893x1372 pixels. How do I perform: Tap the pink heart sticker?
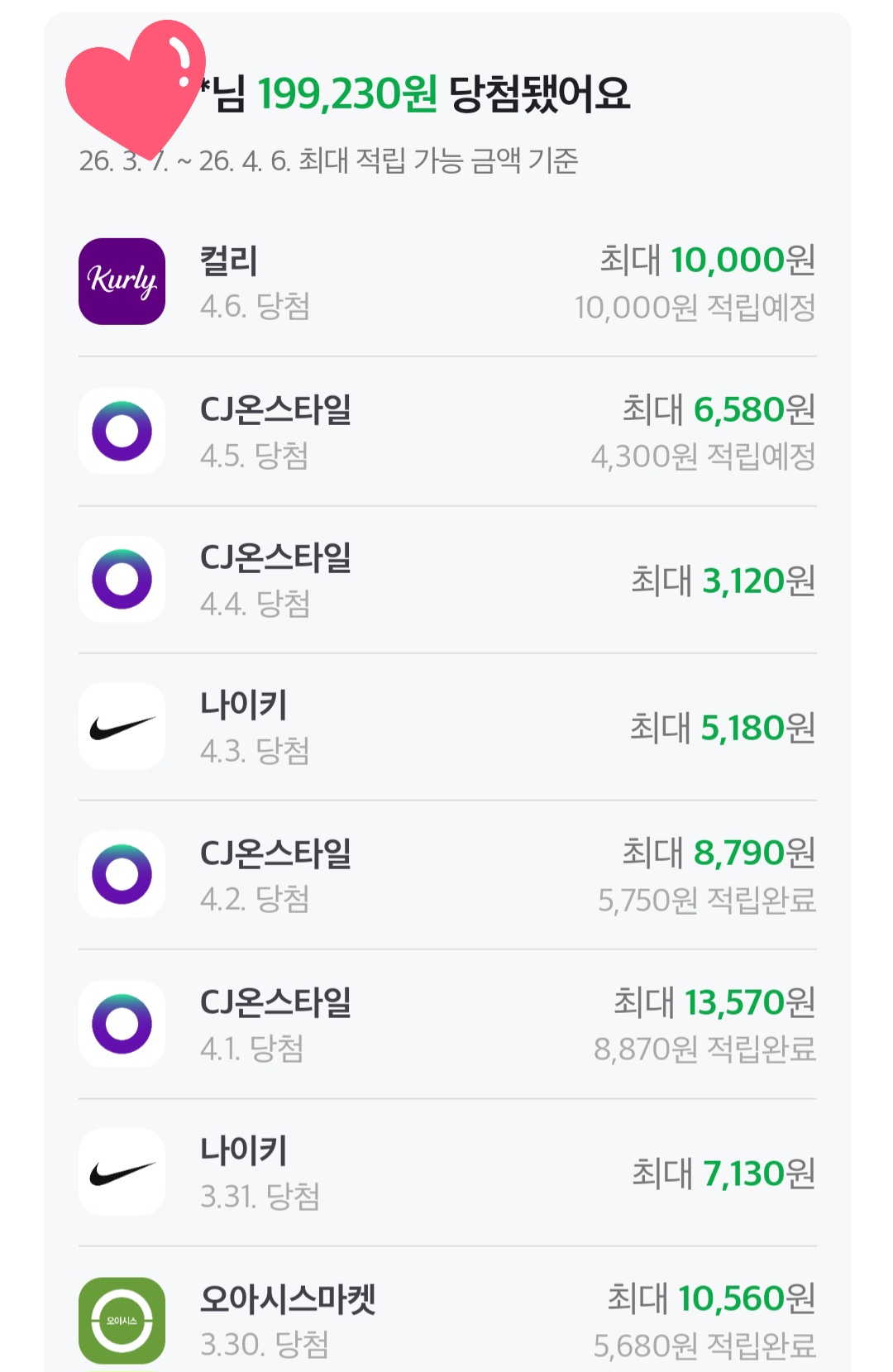(132, 87)
